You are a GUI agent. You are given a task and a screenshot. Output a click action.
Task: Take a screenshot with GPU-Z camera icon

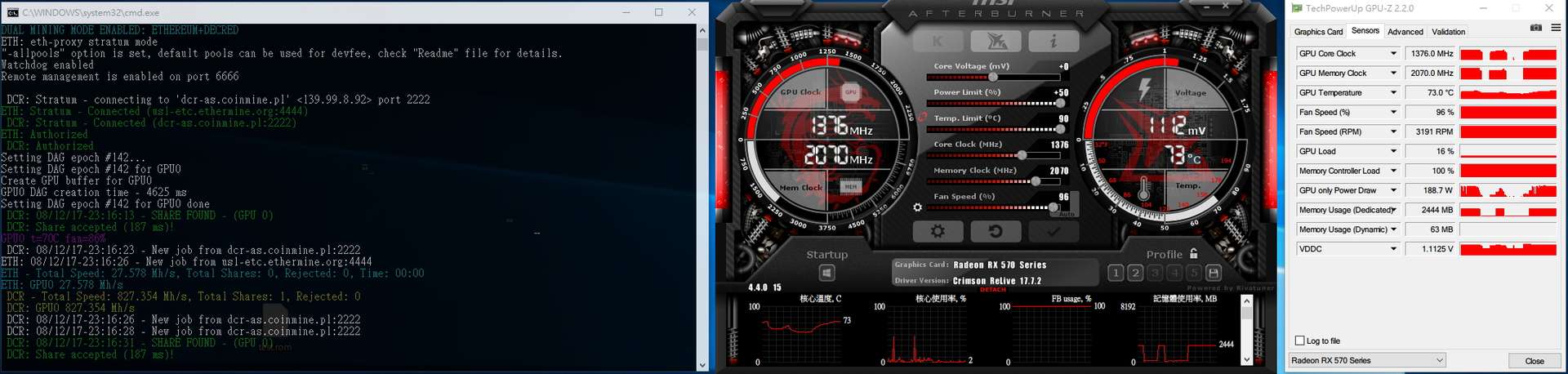pyautogui.click(x=1535, y=28)
